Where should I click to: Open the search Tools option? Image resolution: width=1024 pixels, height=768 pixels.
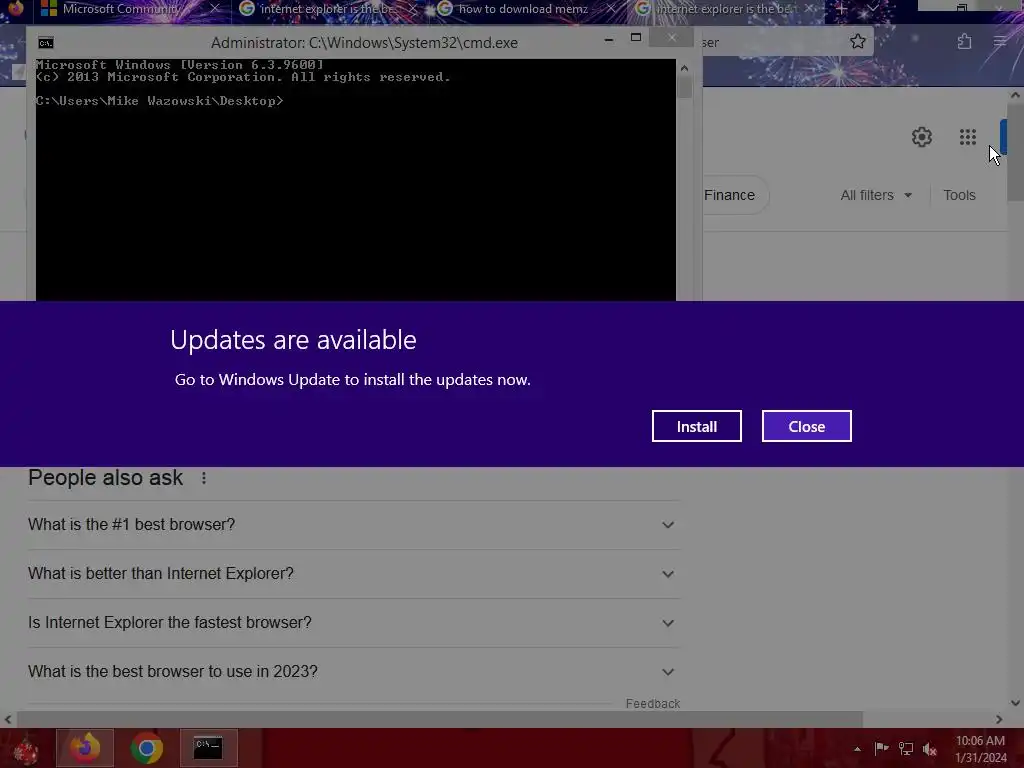(959, 195)
